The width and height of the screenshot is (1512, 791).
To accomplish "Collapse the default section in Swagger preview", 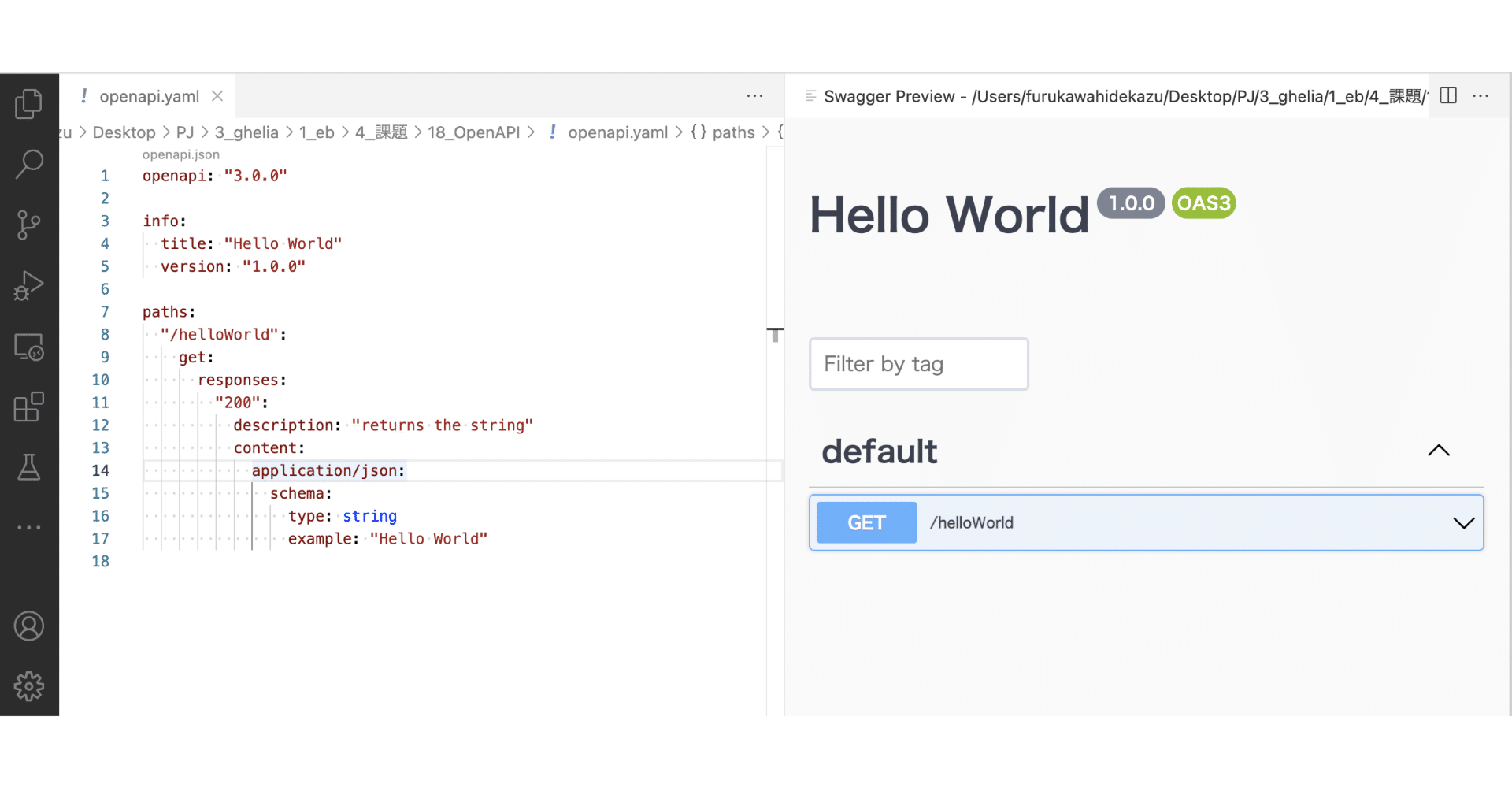I will pyautogui.click(x=1439, y=451).
